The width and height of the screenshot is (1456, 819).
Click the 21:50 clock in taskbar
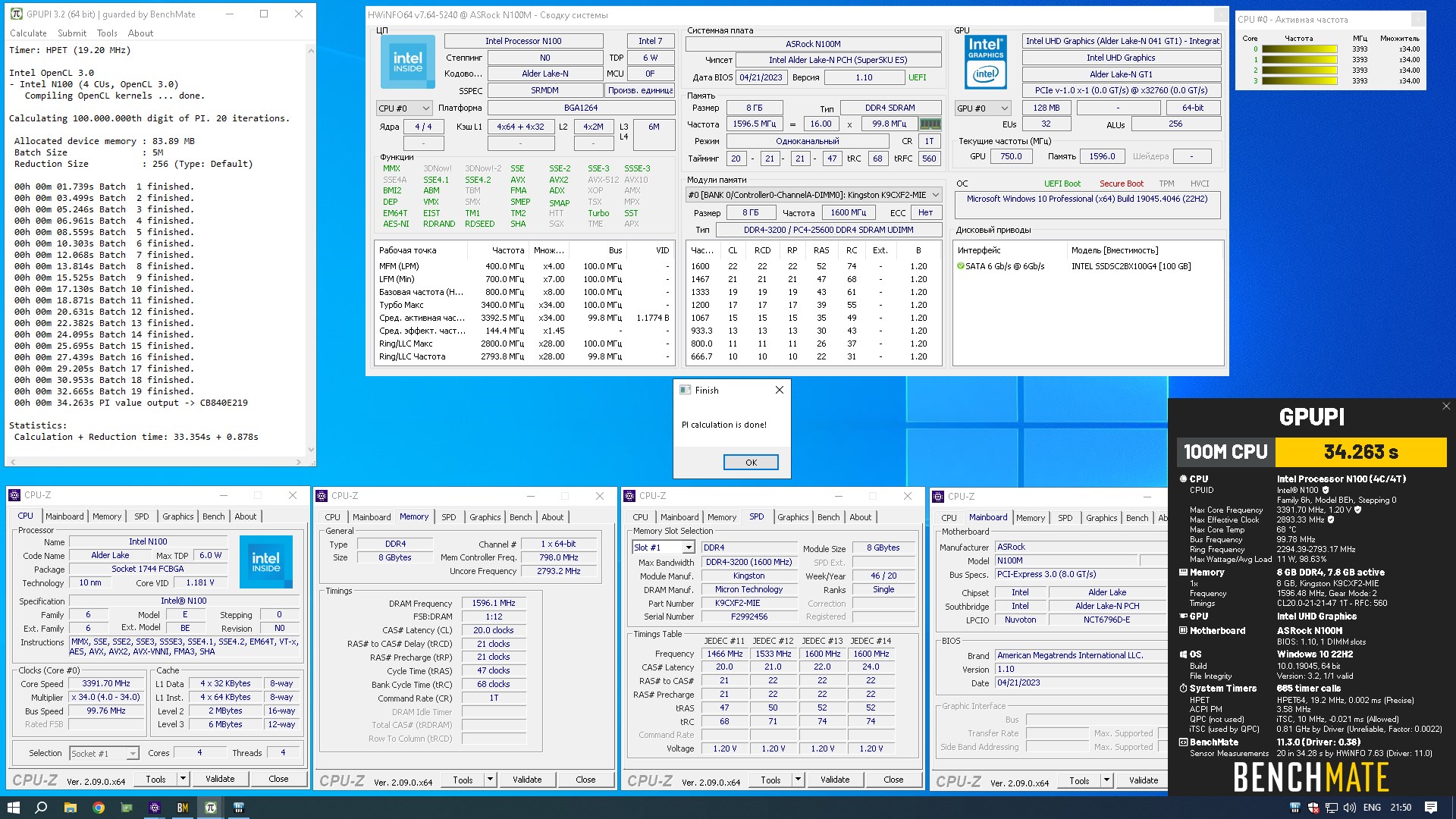coord(1401,808)
